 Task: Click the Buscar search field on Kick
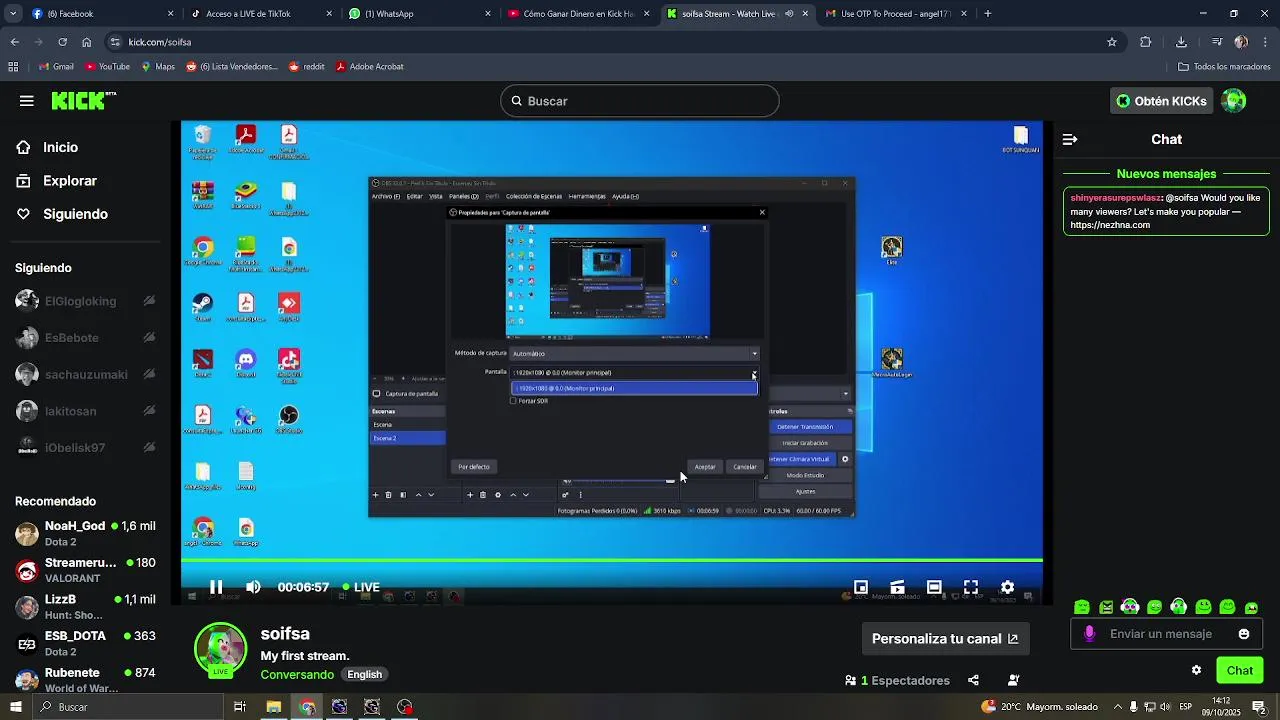pos(640,101)
